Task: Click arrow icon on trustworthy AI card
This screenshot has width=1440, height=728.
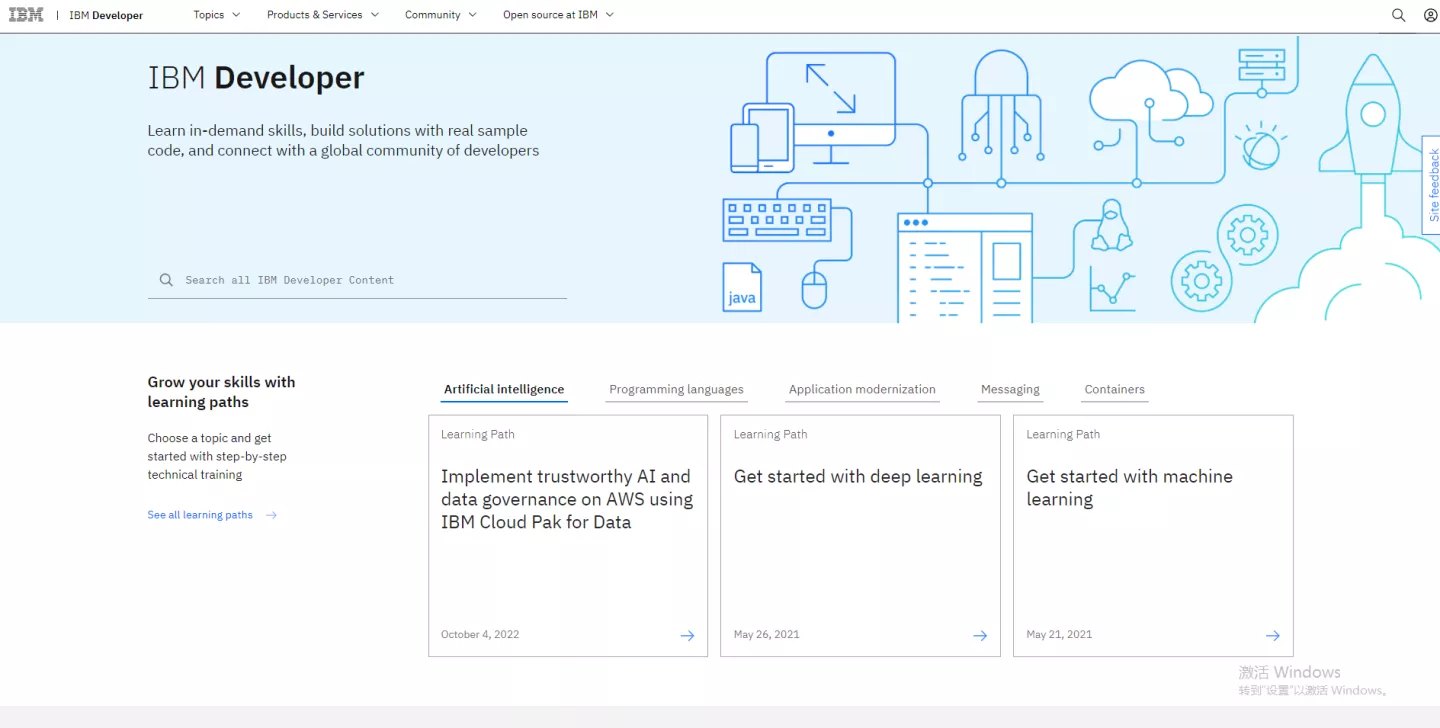Action: point(687,635)
